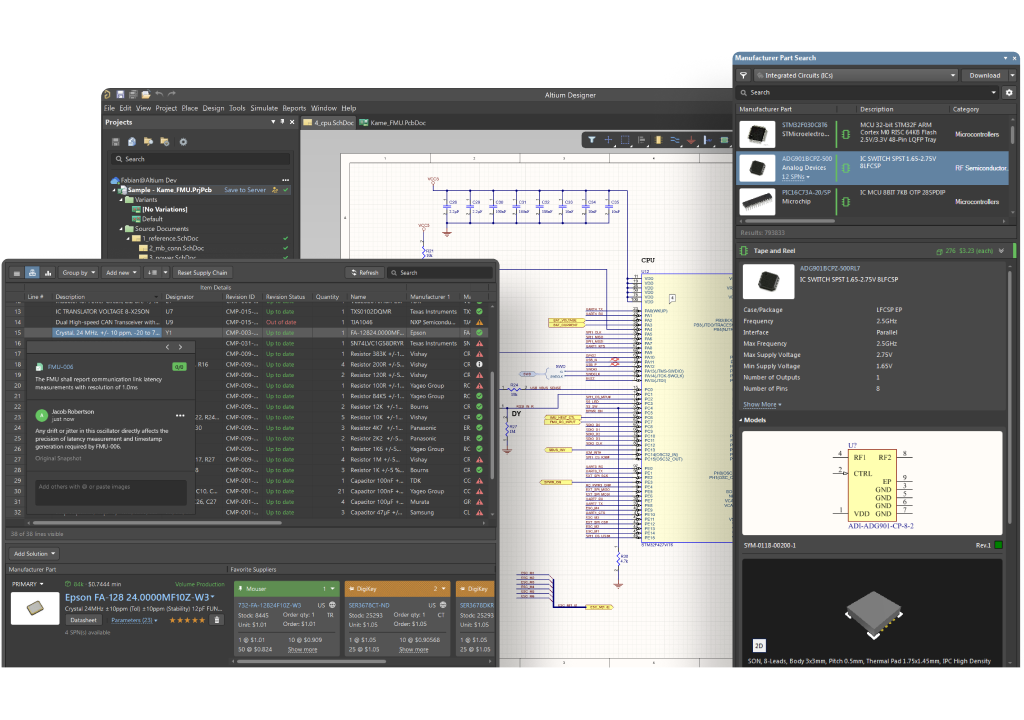
Task: Click the trash icon beside the star rating
Action: 216,620
